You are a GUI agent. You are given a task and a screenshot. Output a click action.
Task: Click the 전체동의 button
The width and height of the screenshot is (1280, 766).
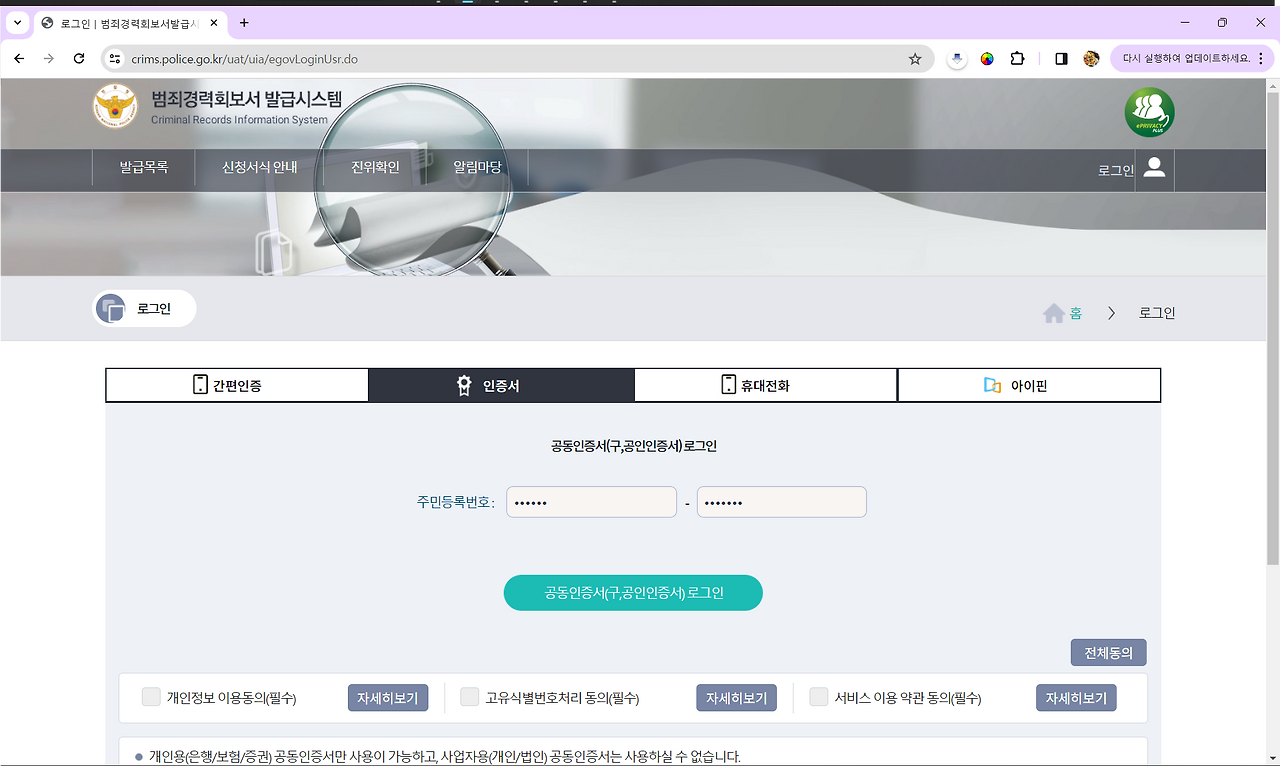coord(1109,652)
